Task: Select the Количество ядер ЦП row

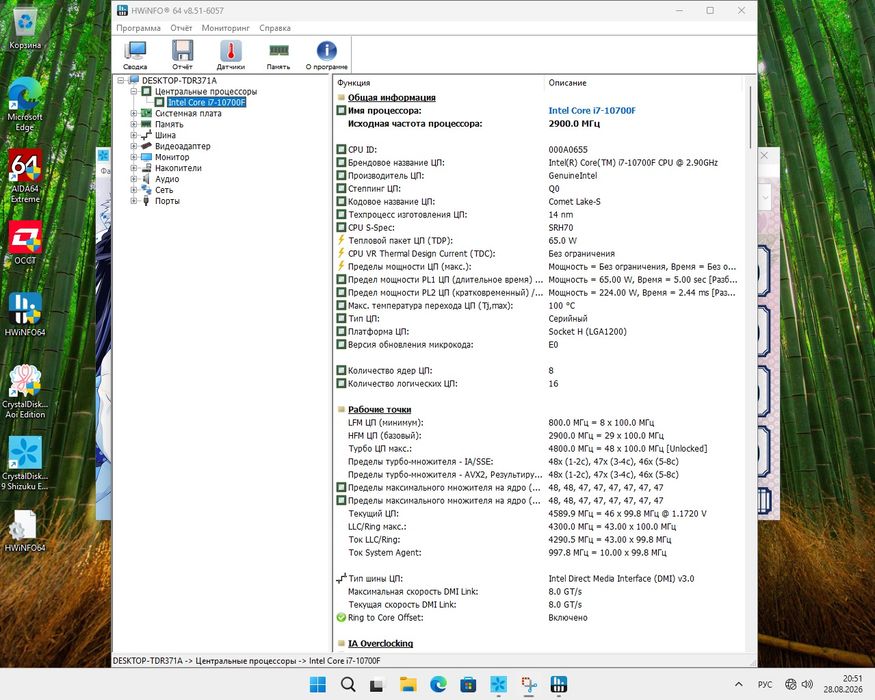Action: pyautogui.click(x=539, y=371)
